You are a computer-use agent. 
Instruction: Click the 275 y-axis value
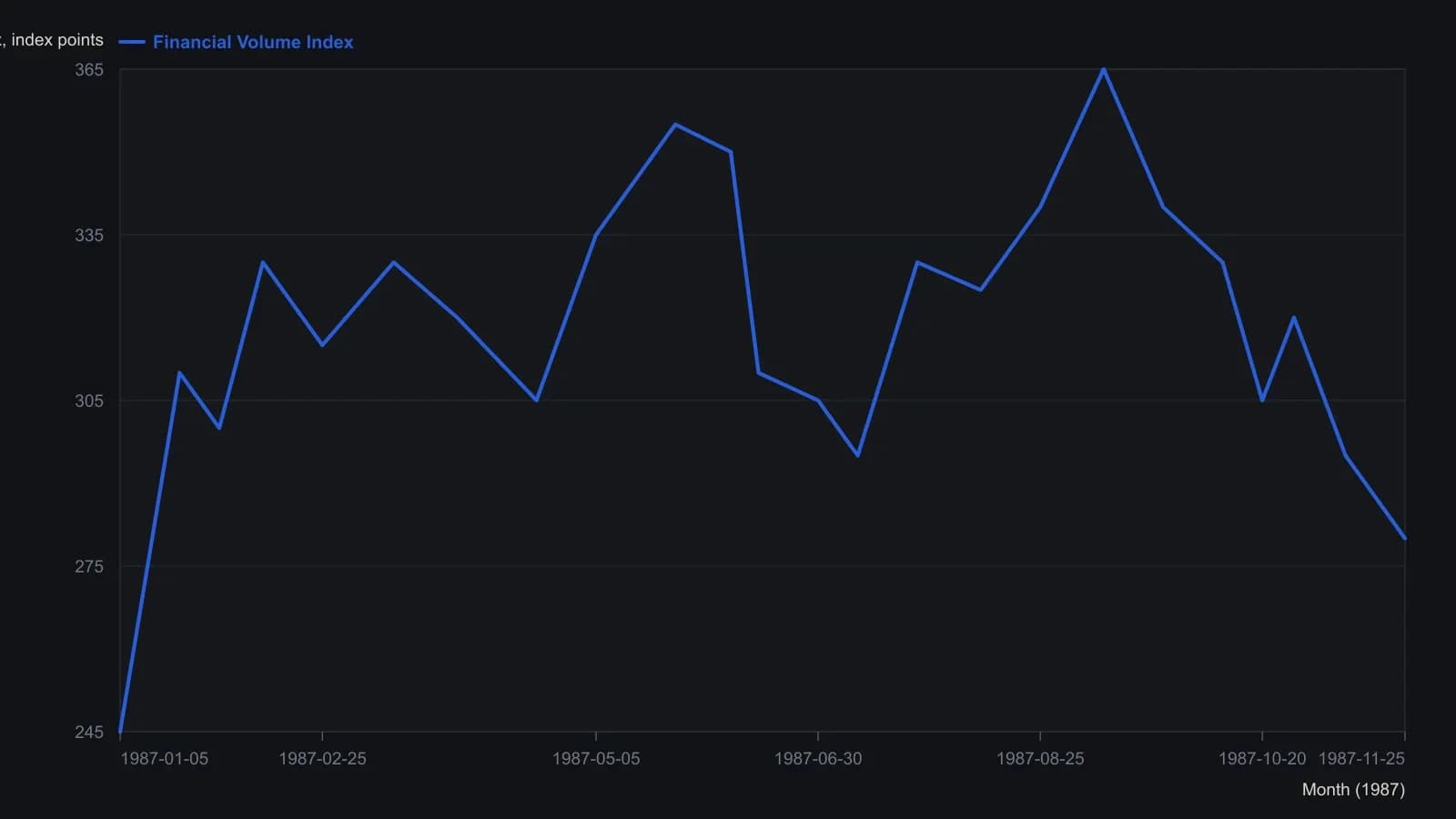click(x=89, y=567)
